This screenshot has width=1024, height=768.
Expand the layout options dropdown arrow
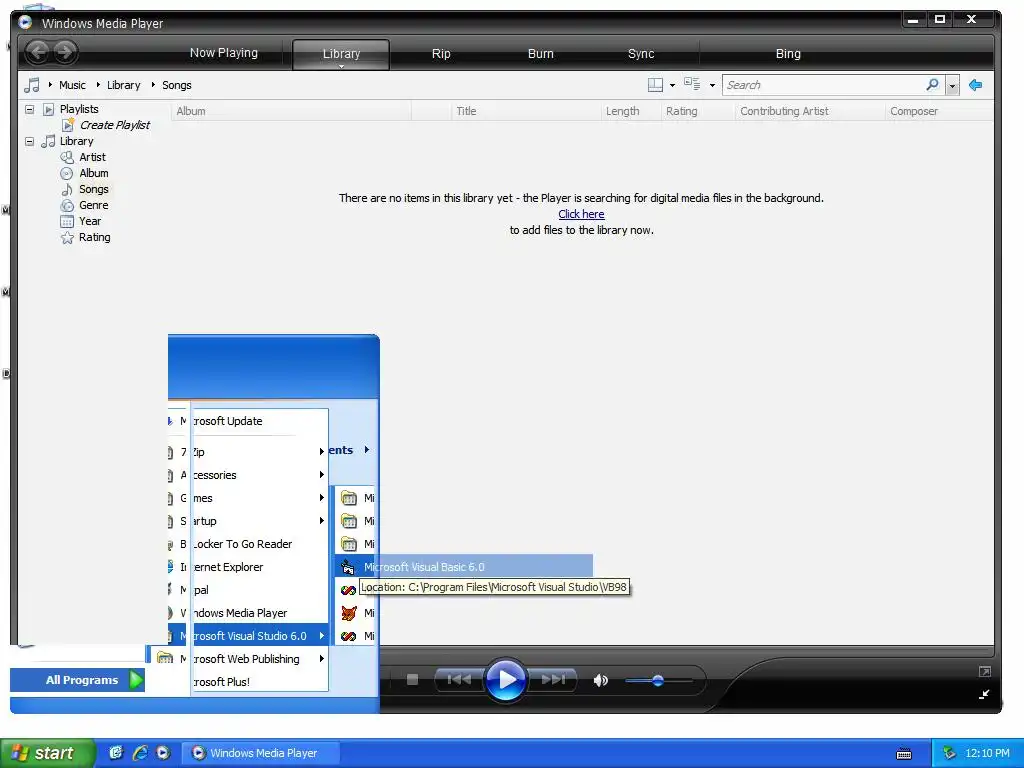point(672,86)
